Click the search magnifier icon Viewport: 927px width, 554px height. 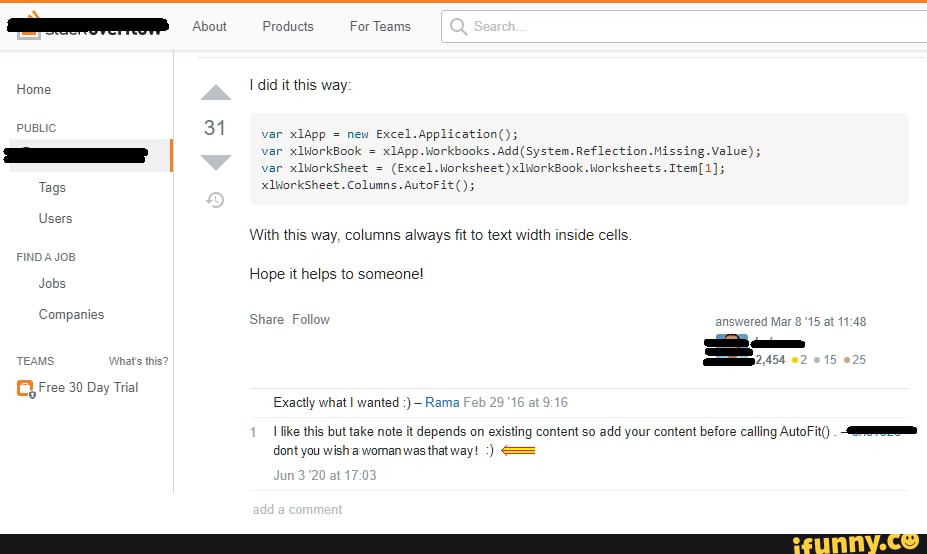(x=459, y=27)
